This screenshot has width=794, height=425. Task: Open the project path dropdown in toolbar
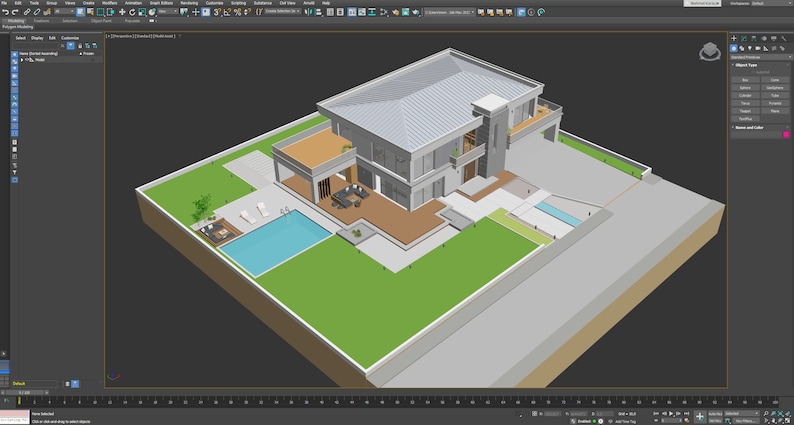pyautogui.click(x=449, y=11)
